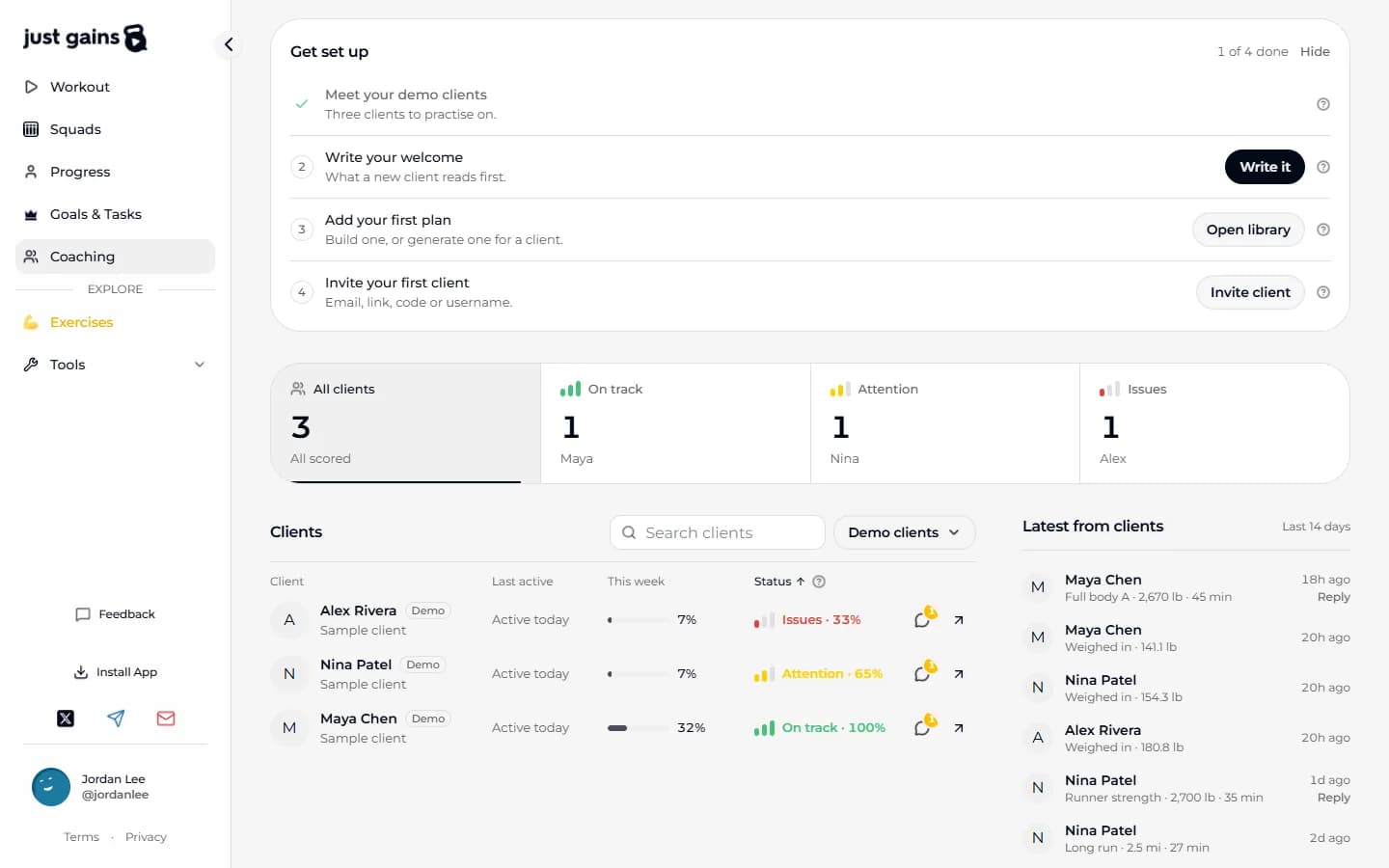The height and width of the screenshot is (868, 1389).
Task: Open the Progress page
Action: (x=115, y=172)
